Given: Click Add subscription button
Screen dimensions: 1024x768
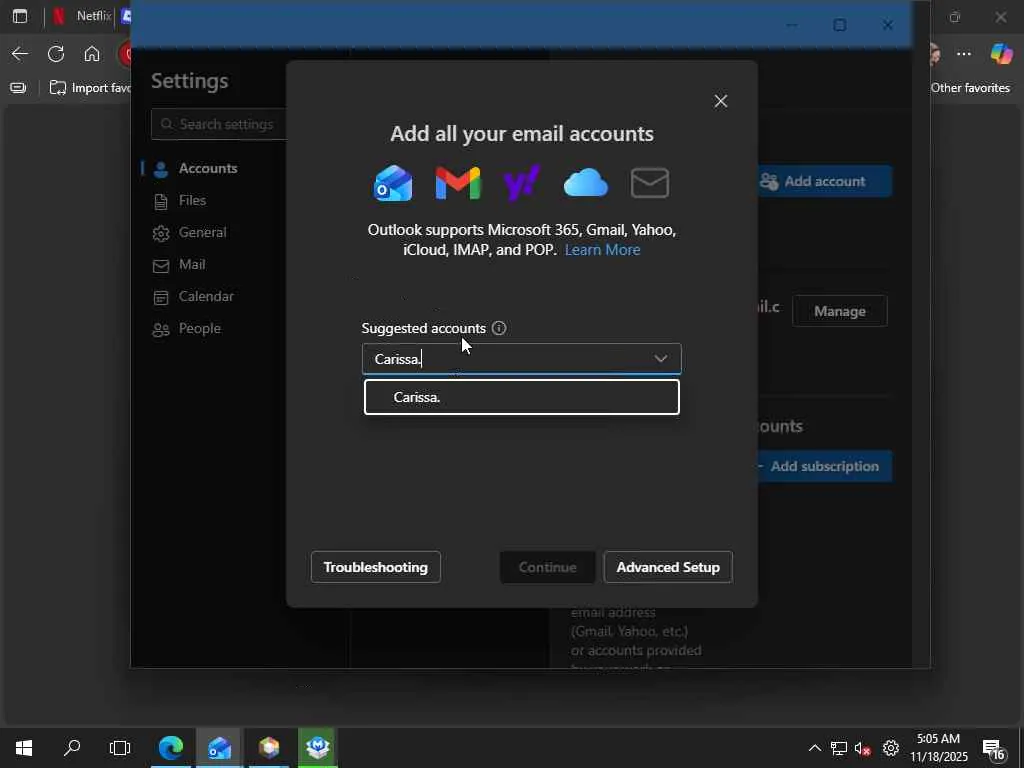Looking at the screenshot, I should coord(825,466).
